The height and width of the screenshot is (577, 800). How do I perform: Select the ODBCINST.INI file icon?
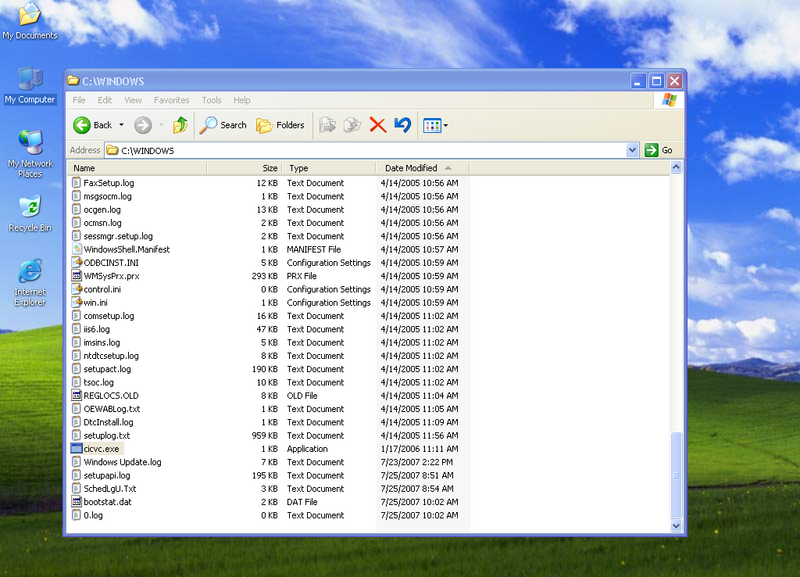(77, 263)
